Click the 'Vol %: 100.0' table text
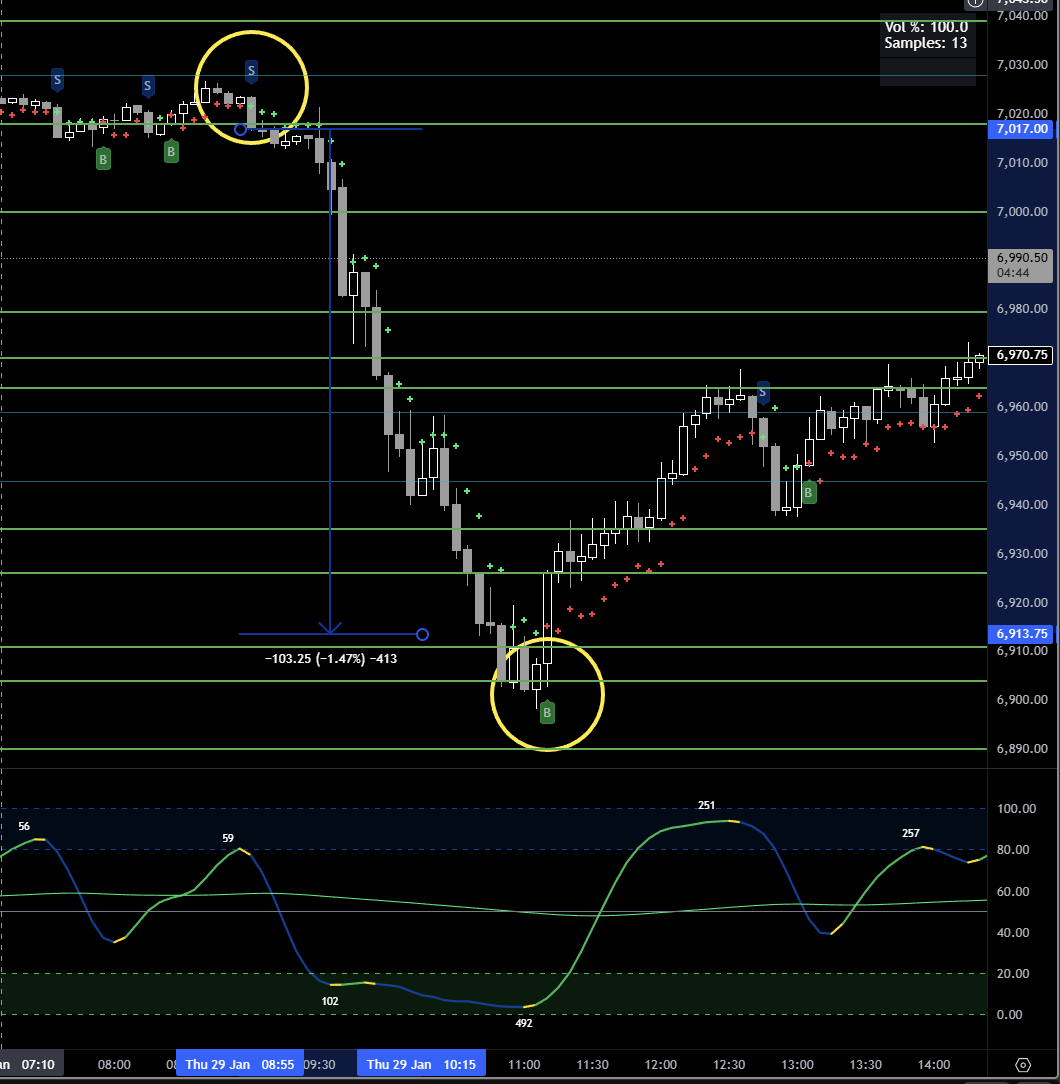This screenshot has width=1060, height=1084. coord(926,27)
